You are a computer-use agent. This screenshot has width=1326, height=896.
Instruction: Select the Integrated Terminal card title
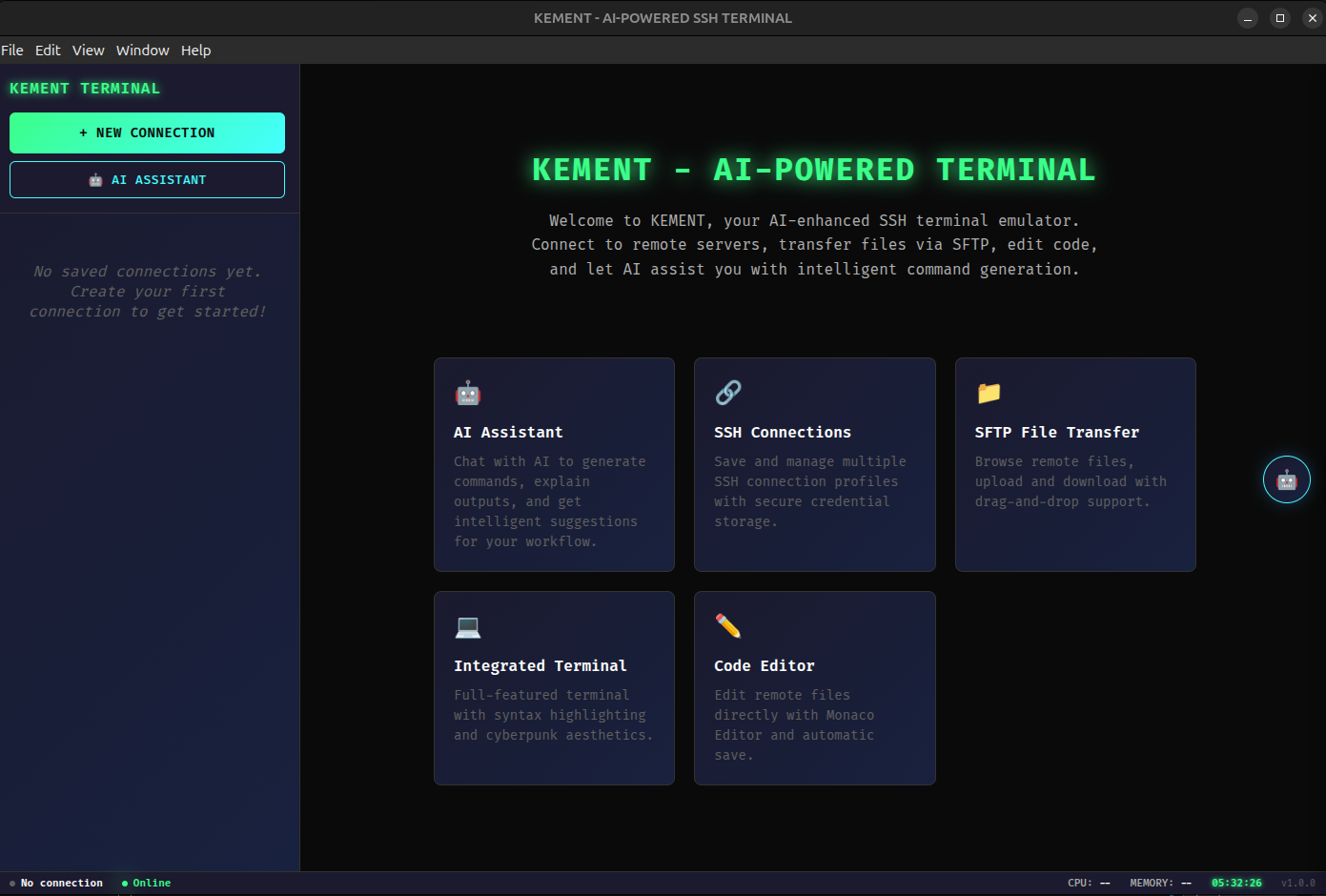(541, 666)
